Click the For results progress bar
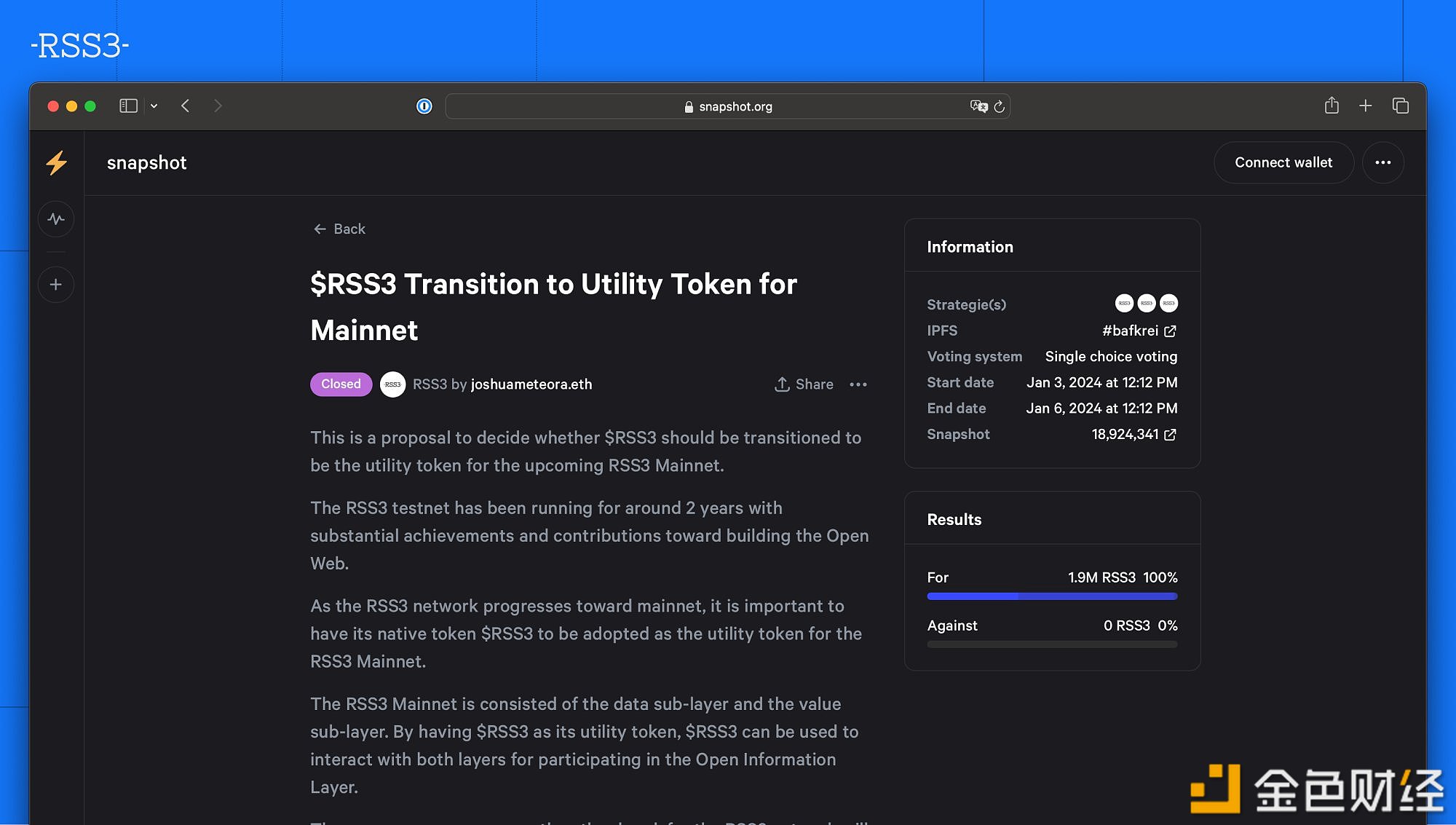This screenshot has height=825, width=1456. tap(1052, 596)
